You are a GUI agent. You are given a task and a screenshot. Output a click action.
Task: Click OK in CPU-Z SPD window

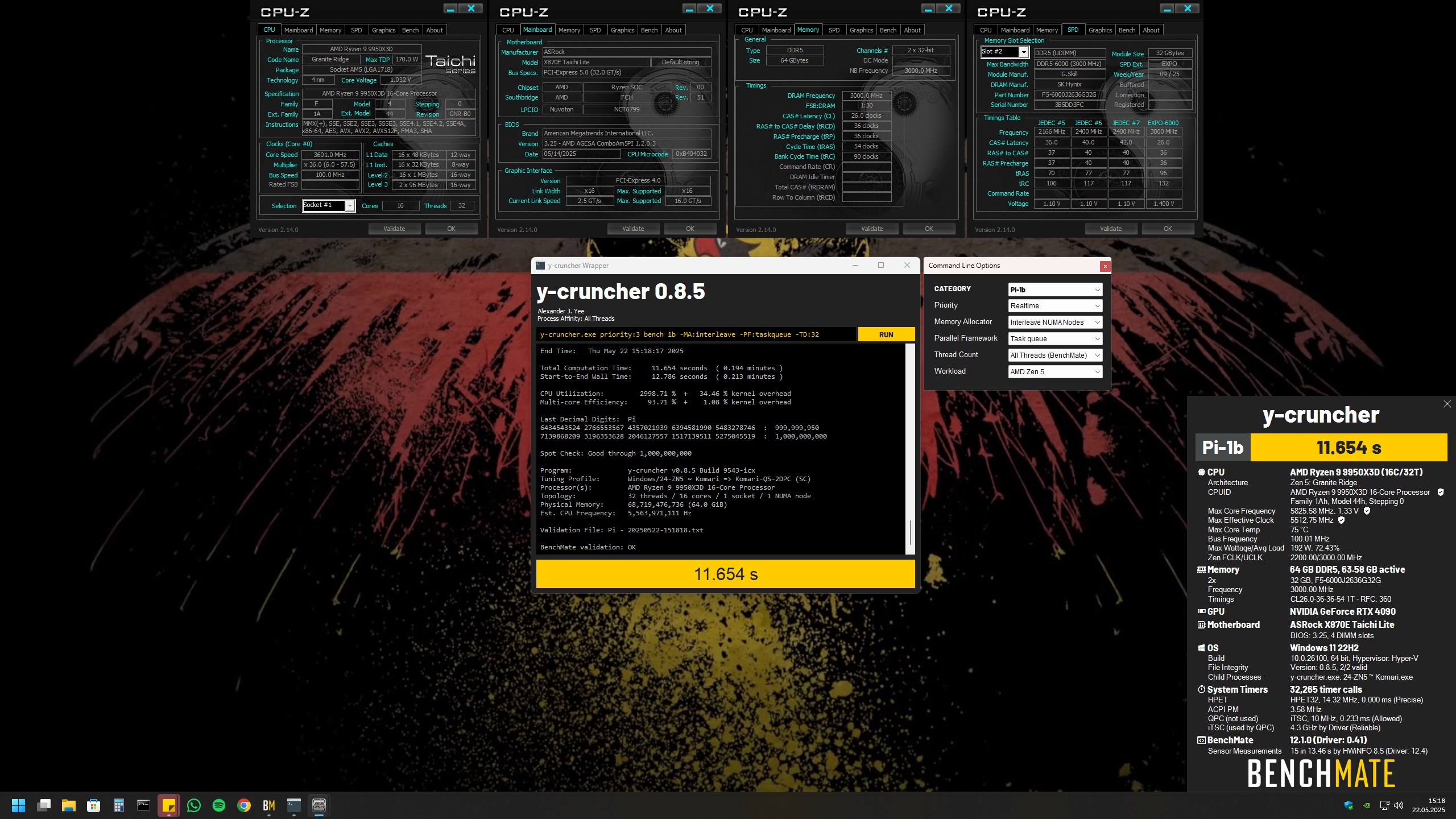point(1168,229)
